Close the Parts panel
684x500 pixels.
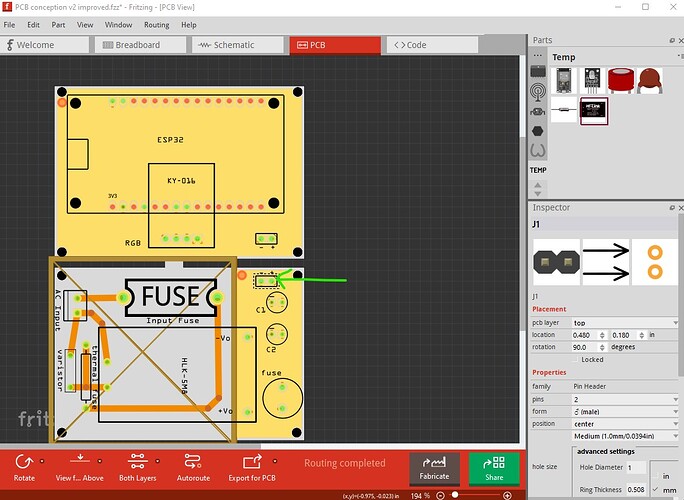coord(681,41)
